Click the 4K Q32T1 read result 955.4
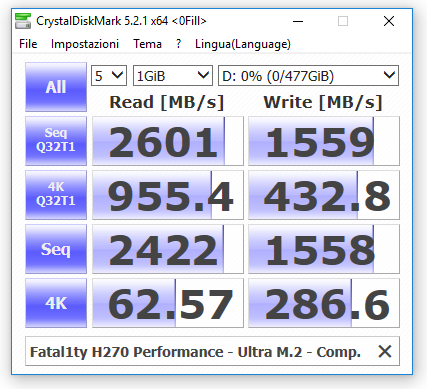427x389 pixels. pos(168,195)
